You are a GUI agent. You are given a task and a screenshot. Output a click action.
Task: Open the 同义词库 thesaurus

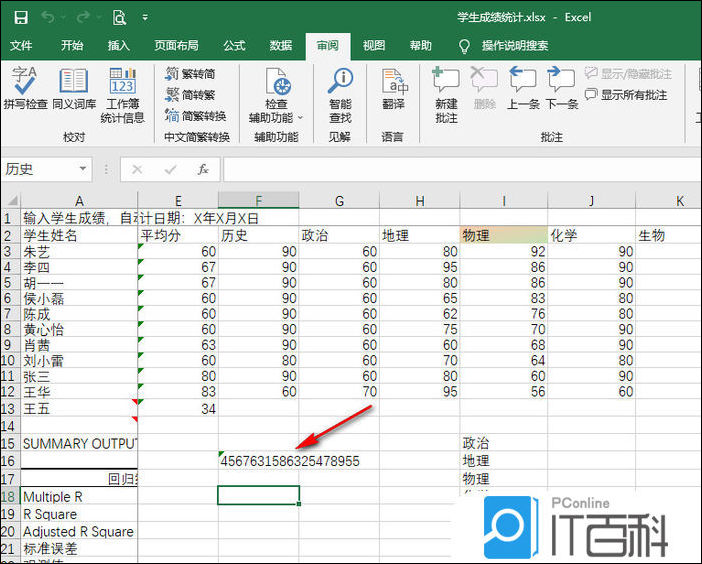(x=74, y=88)
